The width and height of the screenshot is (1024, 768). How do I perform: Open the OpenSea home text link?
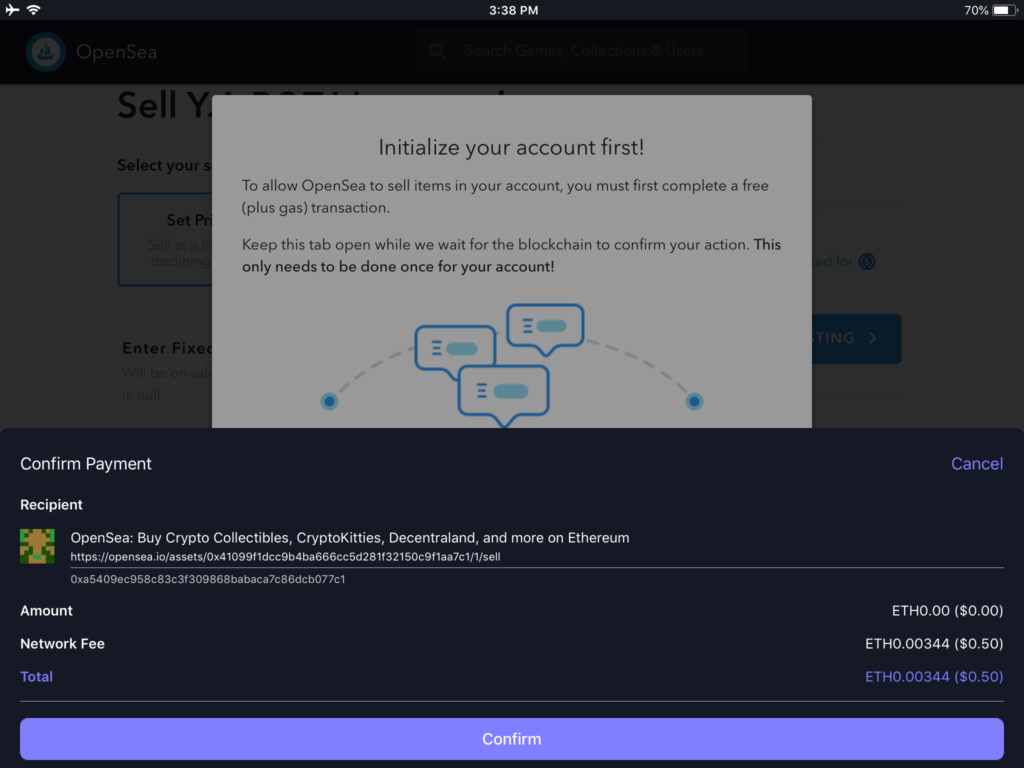coord(116,52)
